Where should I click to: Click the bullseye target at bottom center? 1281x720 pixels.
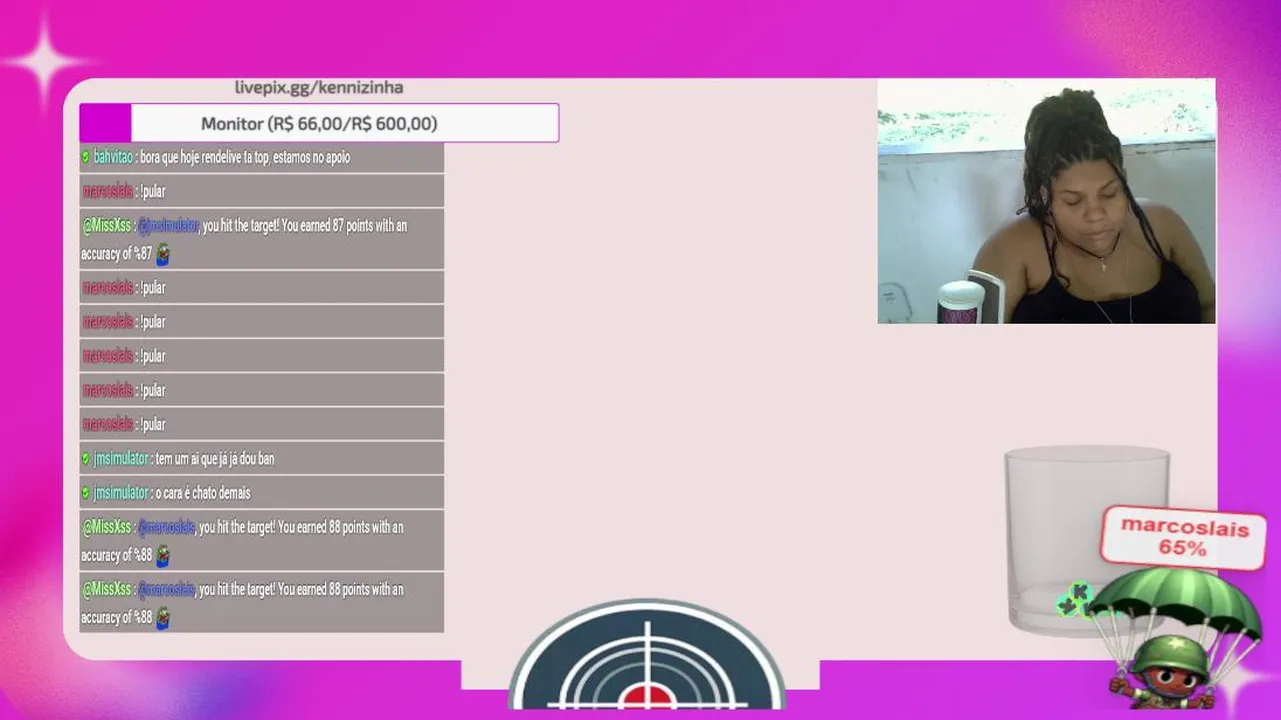646,655
